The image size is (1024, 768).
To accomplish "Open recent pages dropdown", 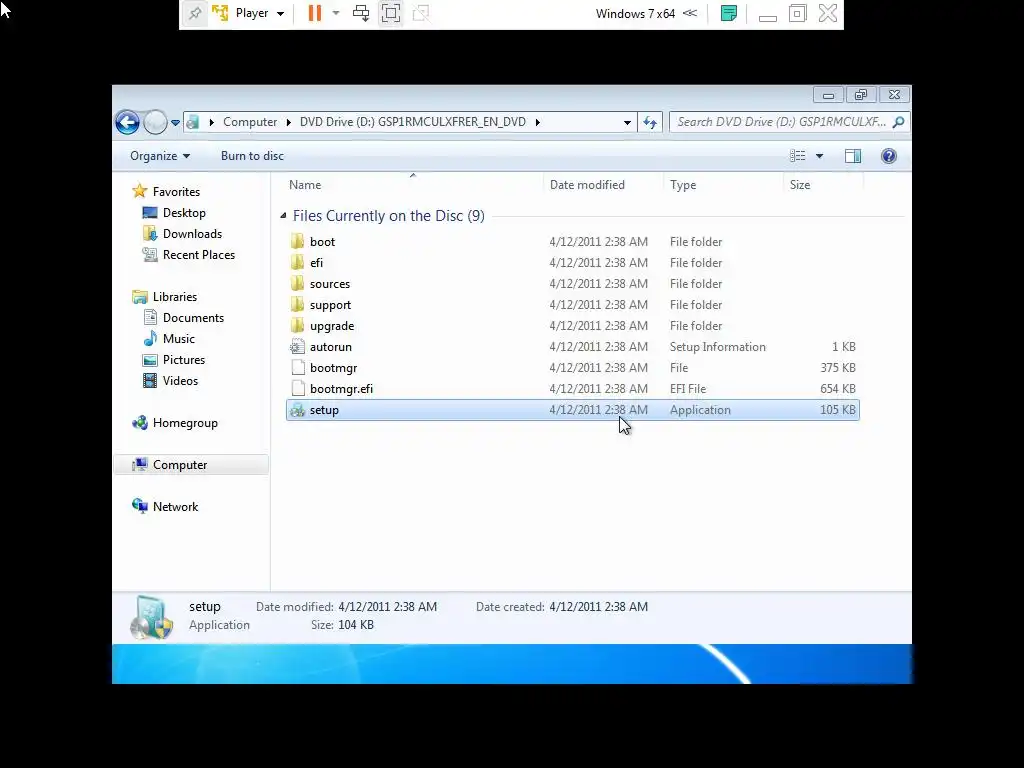I will pyautogui.click(x=175, y=122).
